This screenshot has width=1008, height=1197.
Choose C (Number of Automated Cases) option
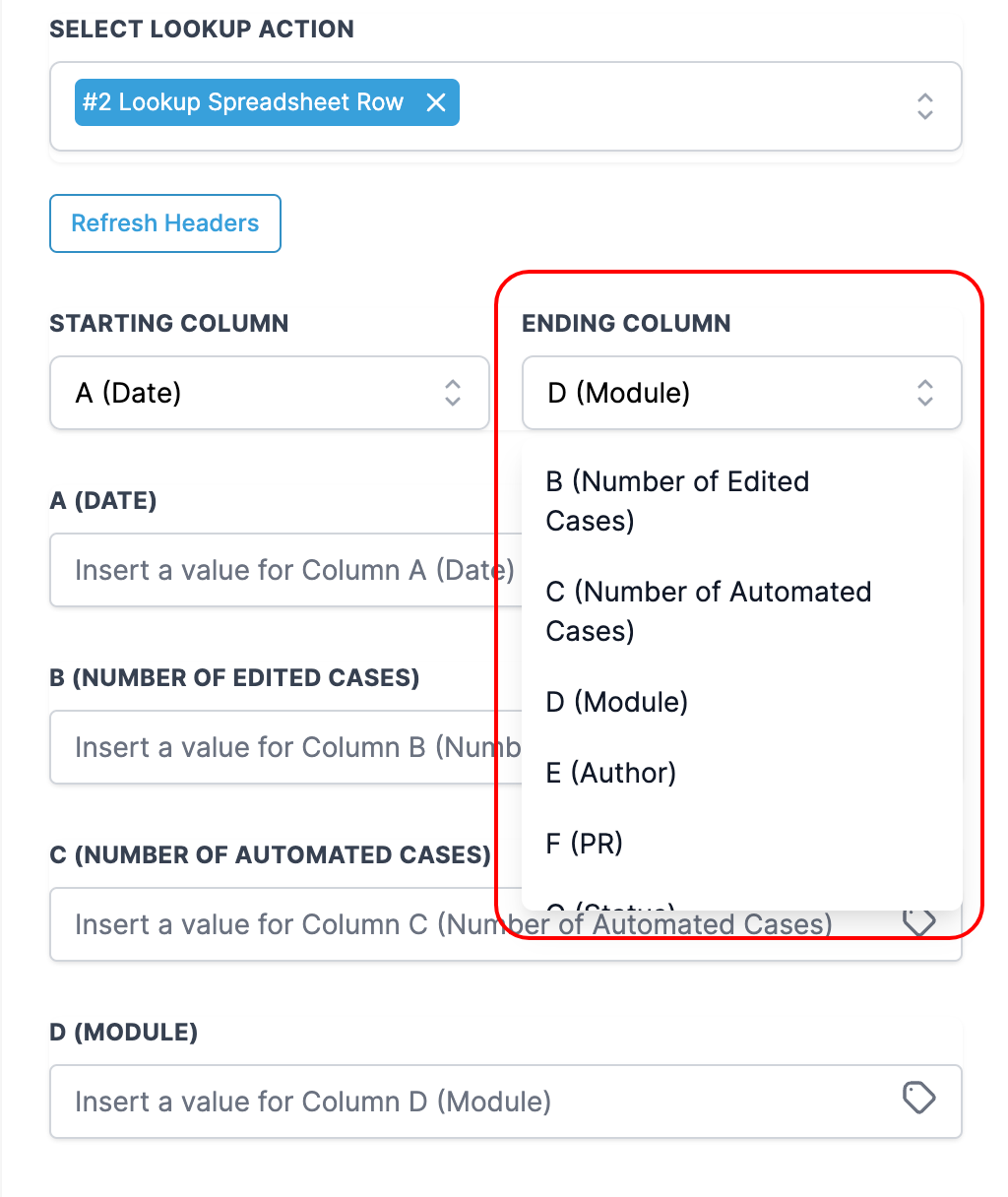pyautogui.click(x=709, y=610)
